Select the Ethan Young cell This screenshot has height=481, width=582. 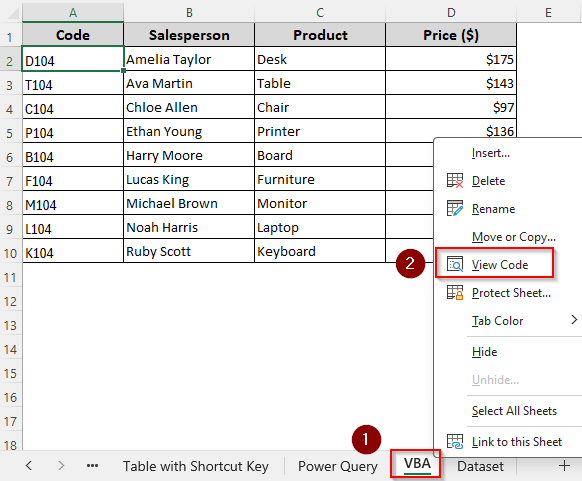click(x=189, y=131)
